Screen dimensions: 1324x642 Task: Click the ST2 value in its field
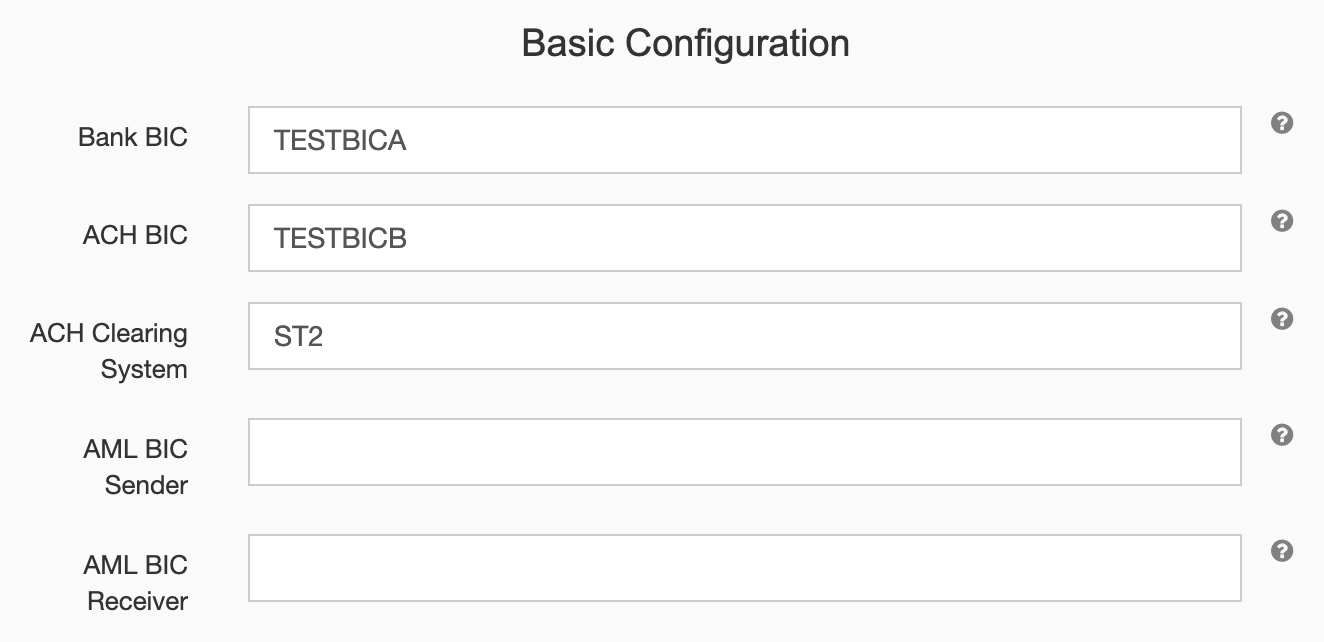tap(296, 337)
